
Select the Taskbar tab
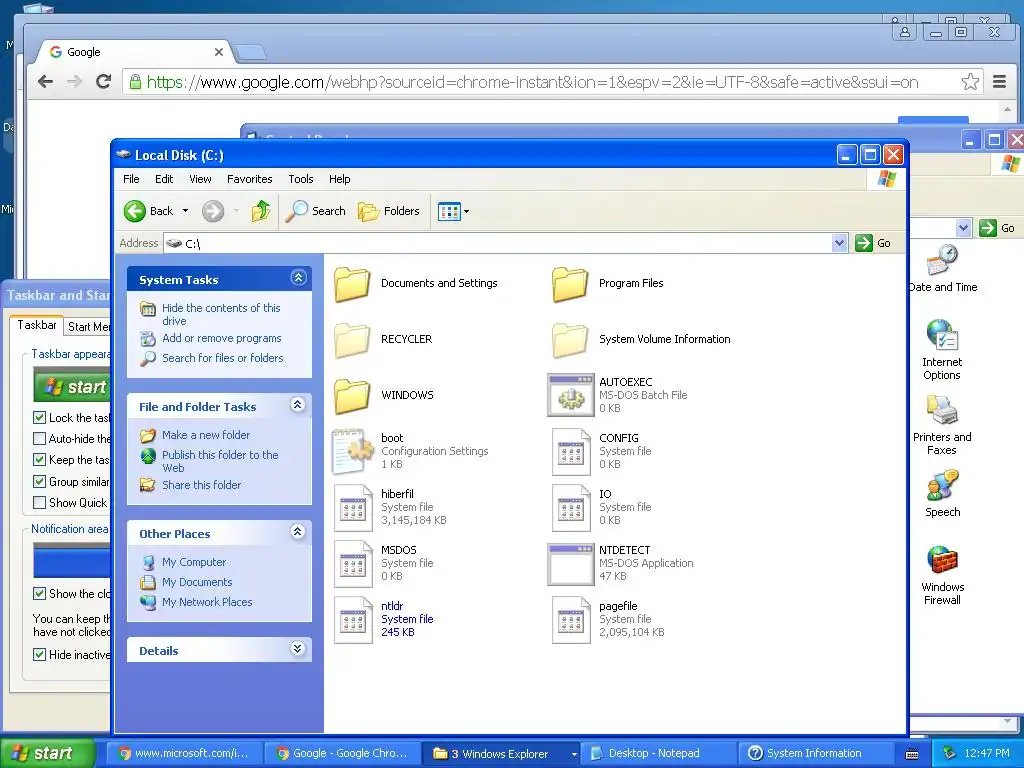tap(37, 325)
